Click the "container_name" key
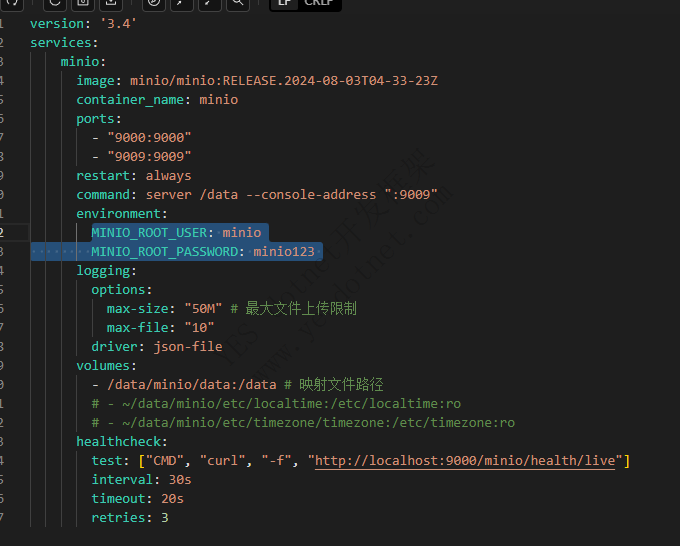The height and width of the screenshot is (546, 680). [130, 100]
